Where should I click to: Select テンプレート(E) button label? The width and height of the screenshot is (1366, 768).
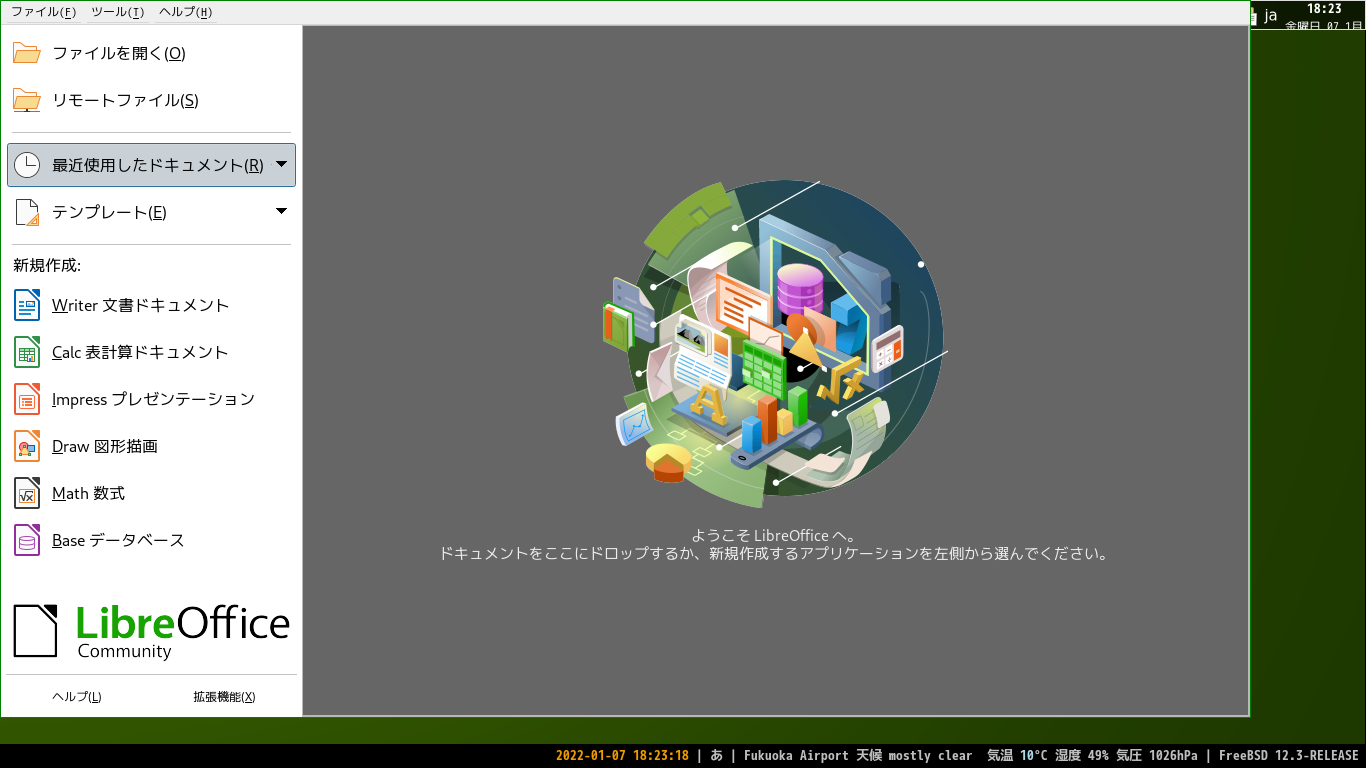(x=109, y=212)
